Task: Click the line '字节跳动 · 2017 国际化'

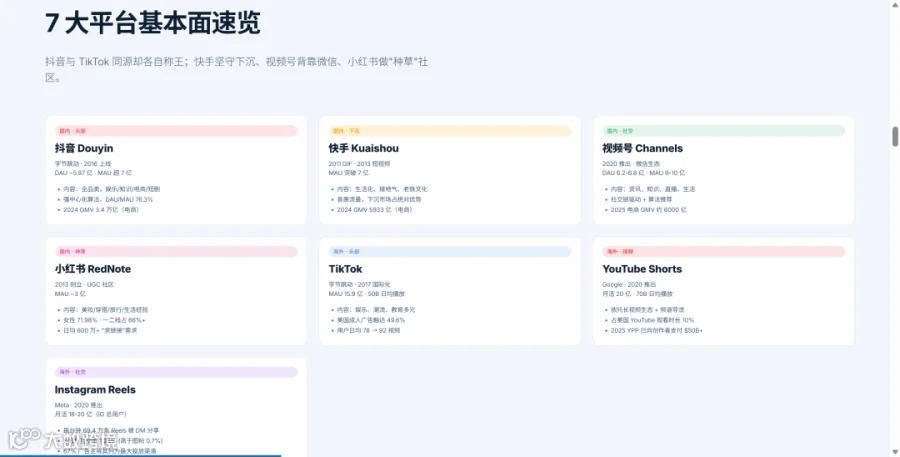Action: [359, 284]
